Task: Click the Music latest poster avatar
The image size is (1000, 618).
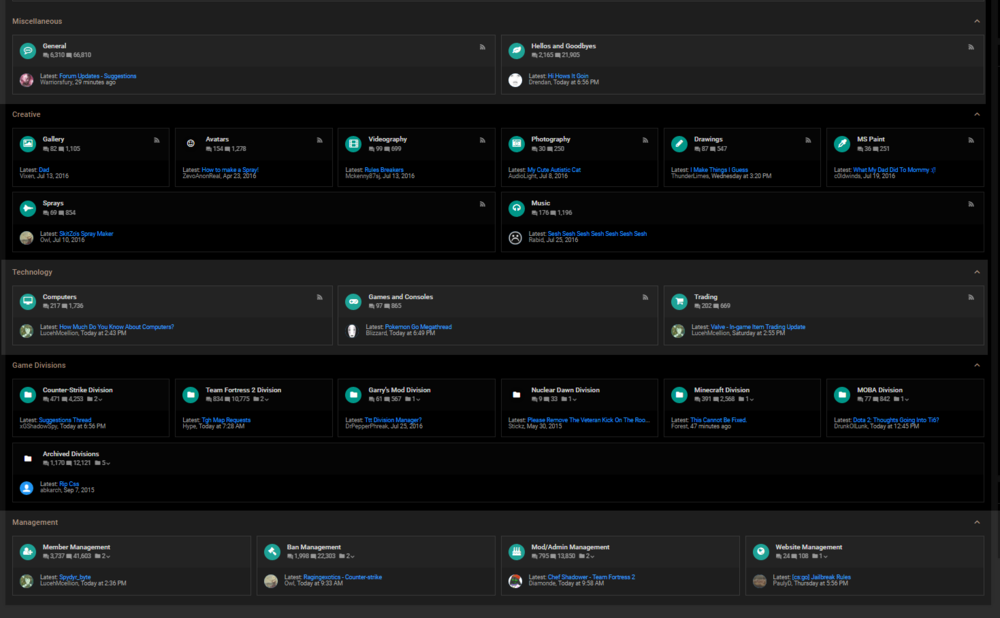Action: click(x=515, y=237)
